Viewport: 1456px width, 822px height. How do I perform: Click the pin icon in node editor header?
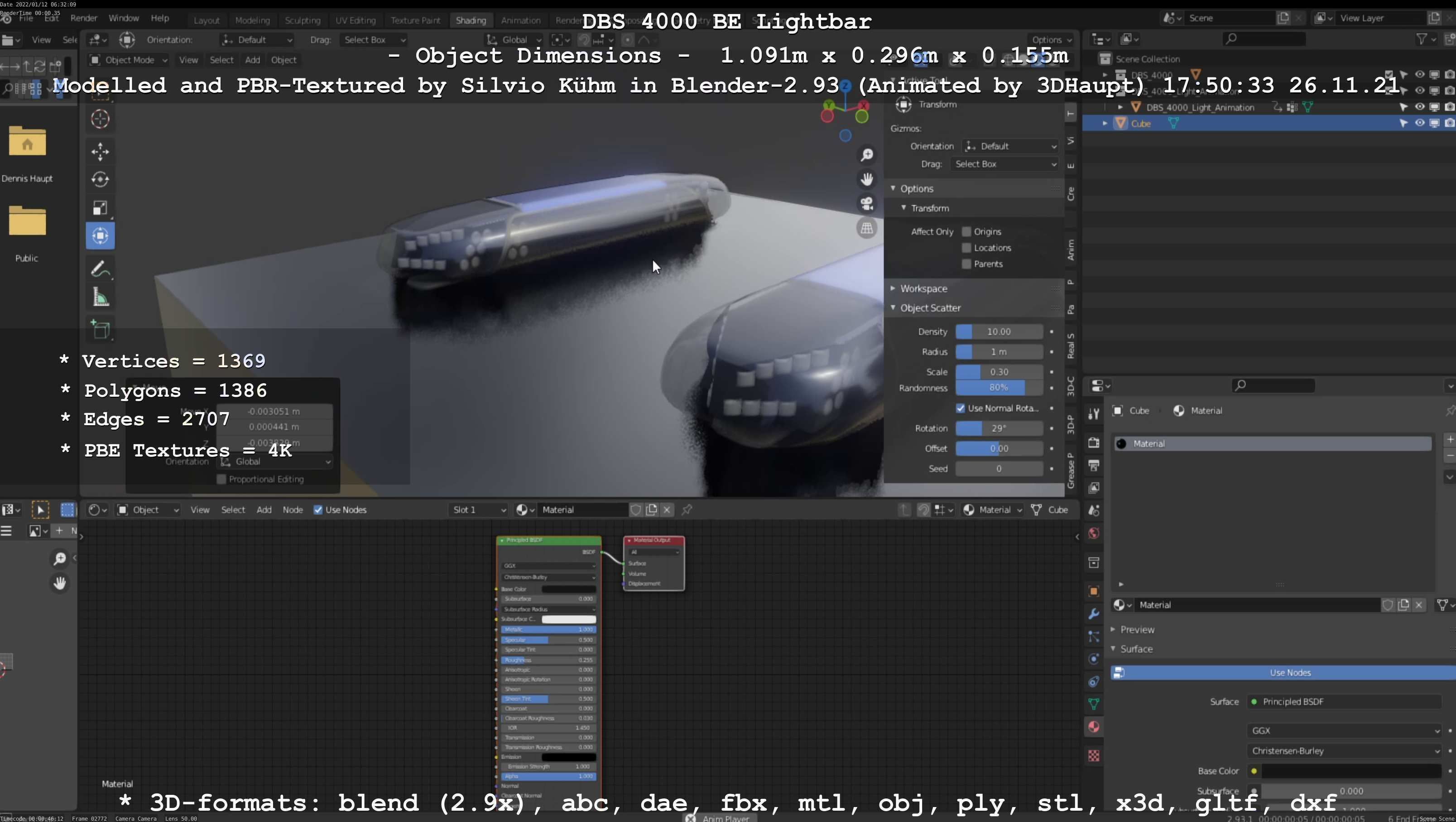(687, 510)
